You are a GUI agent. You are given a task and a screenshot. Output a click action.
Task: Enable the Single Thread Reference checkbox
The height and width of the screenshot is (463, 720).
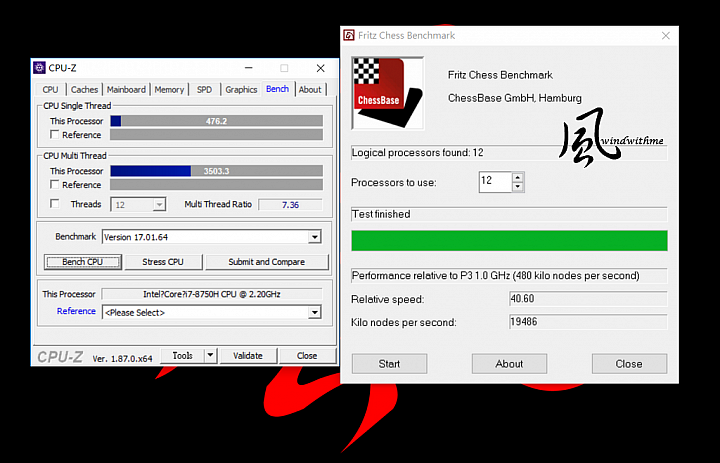(55, 135)
